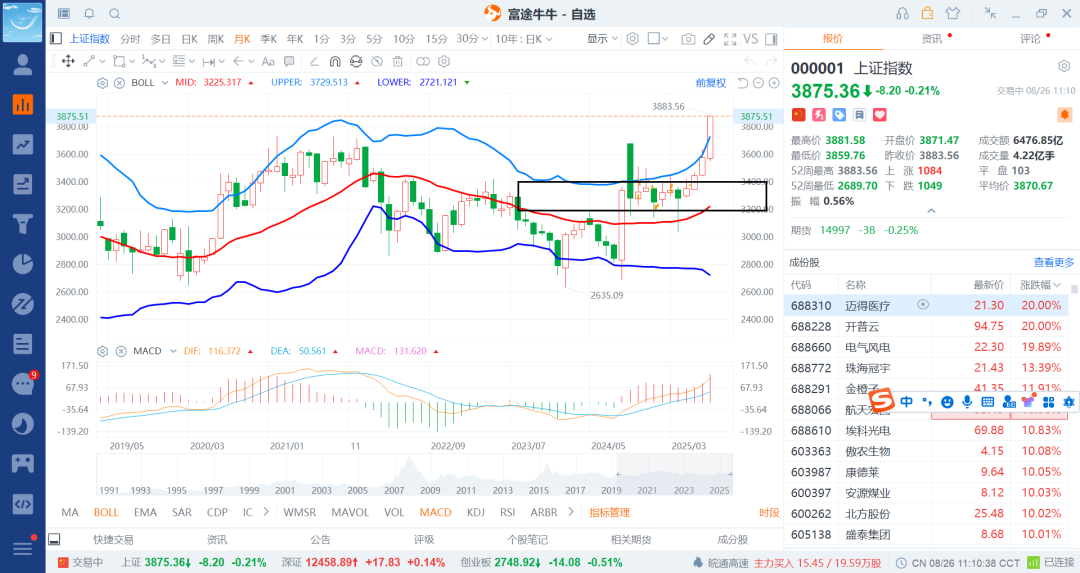Select the text Aa annotation tool
Viewport: 1080px width, 573px height.
pos(268,61)
